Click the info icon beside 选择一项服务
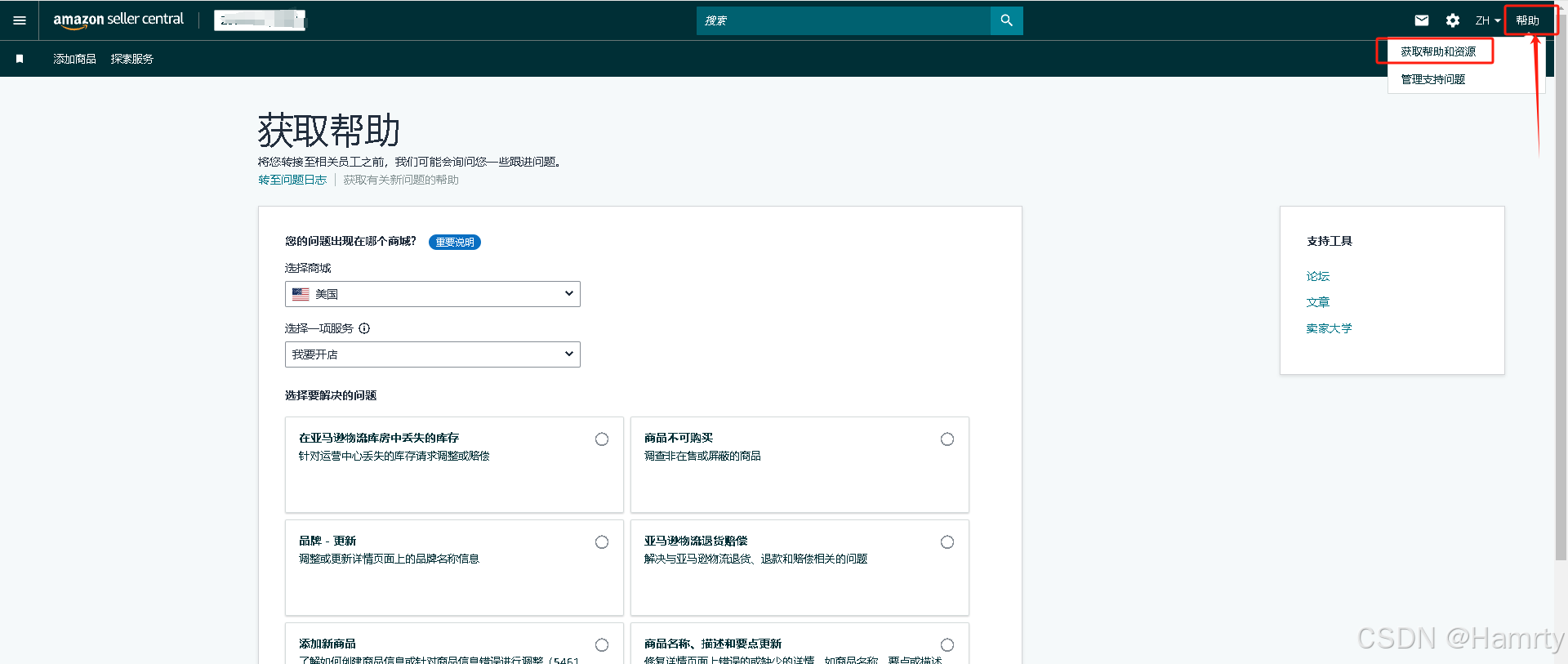Image resolution: width=1568 pixels, height=664 pixels. click(364, 328)
